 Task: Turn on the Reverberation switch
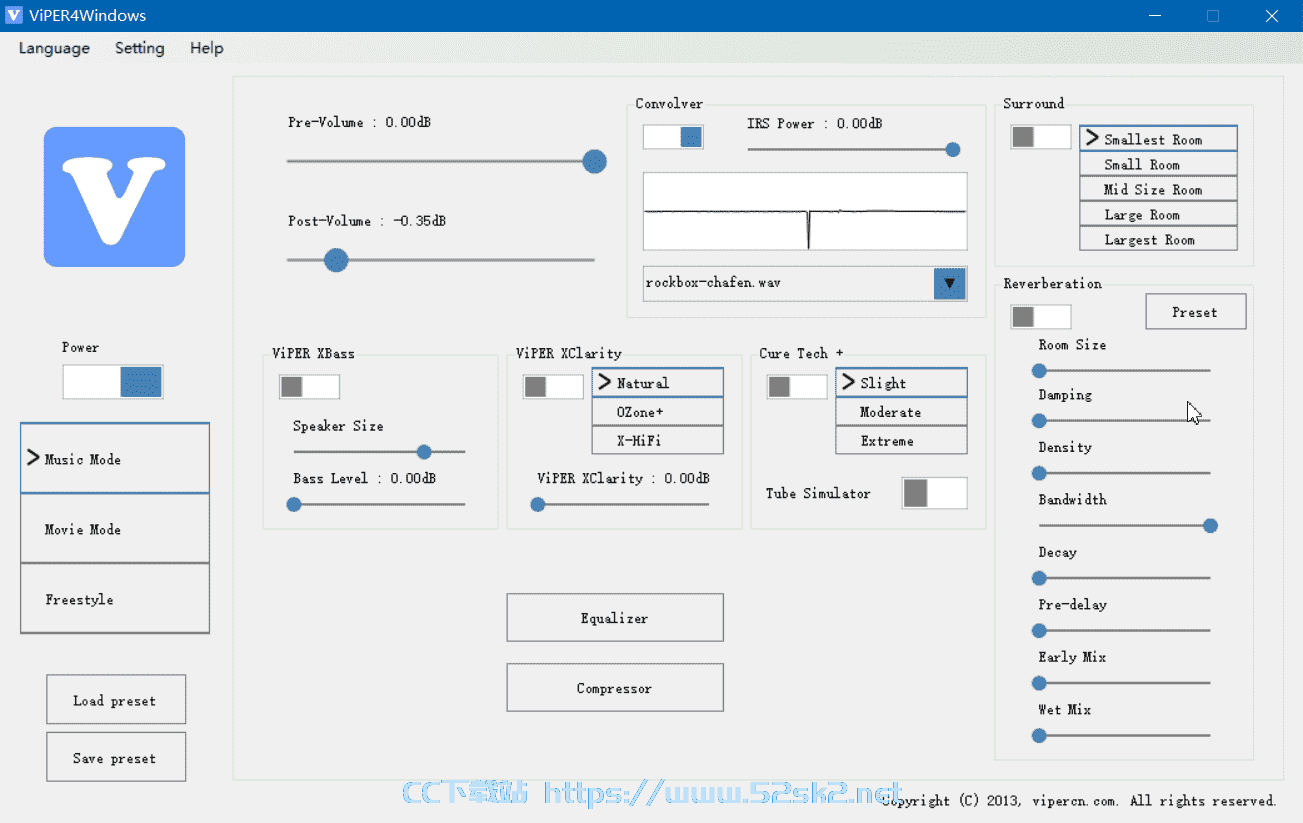coord(1041,317)
